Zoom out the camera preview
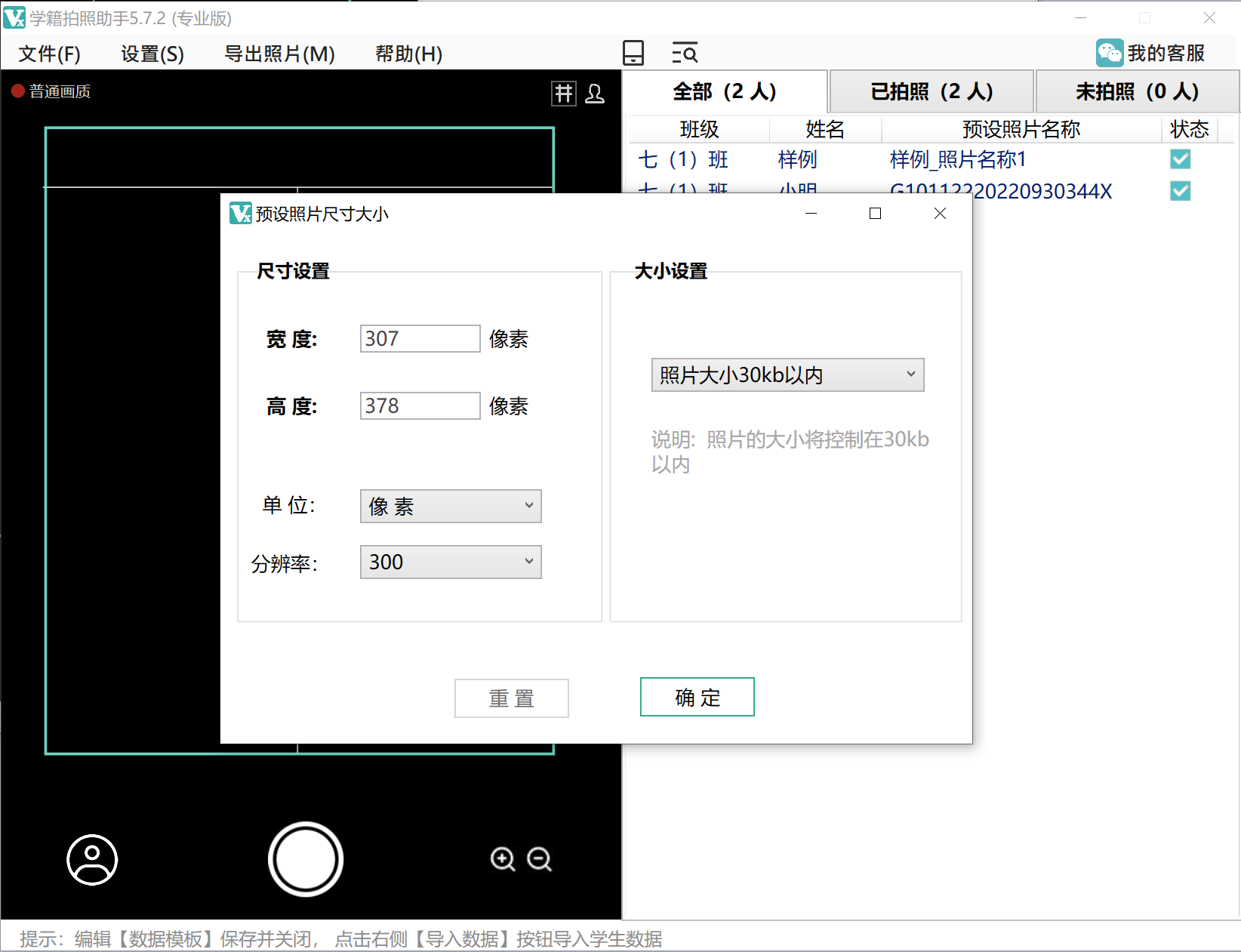1241x952 pixels. [539, 859]
